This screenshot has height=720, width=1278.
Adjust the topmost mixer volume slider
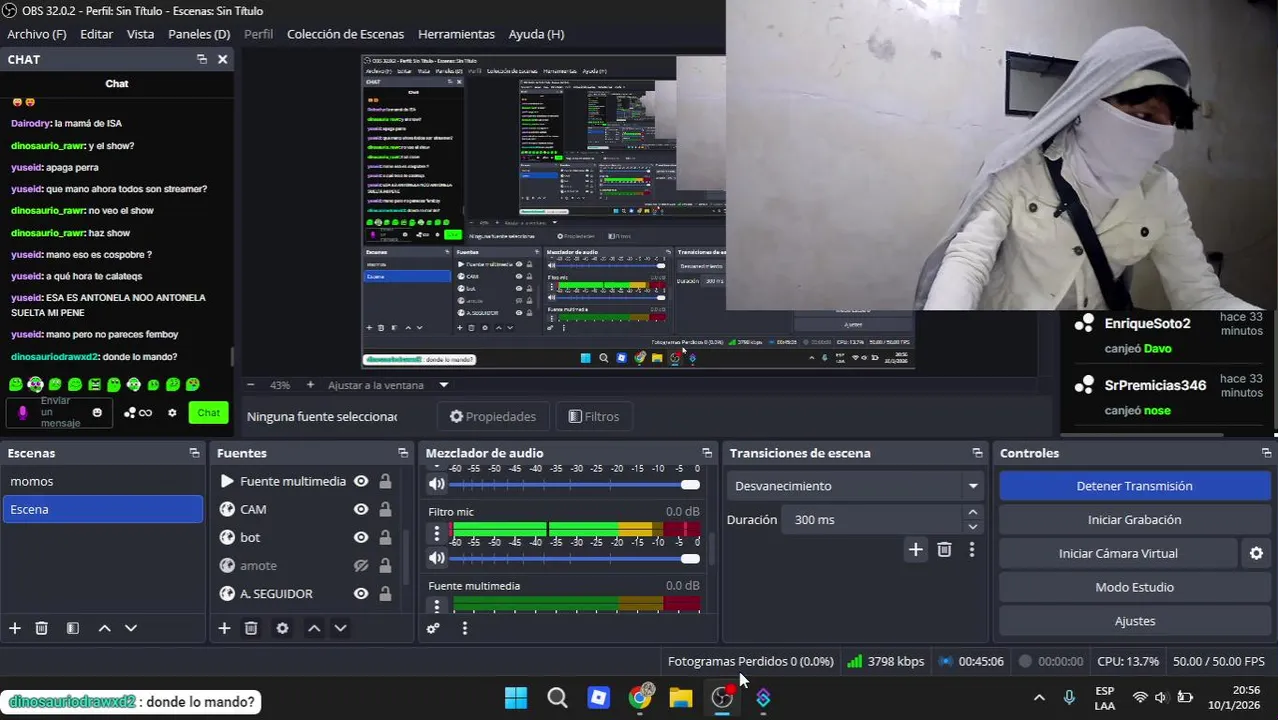pyautogui.click(x=575, y=484)
